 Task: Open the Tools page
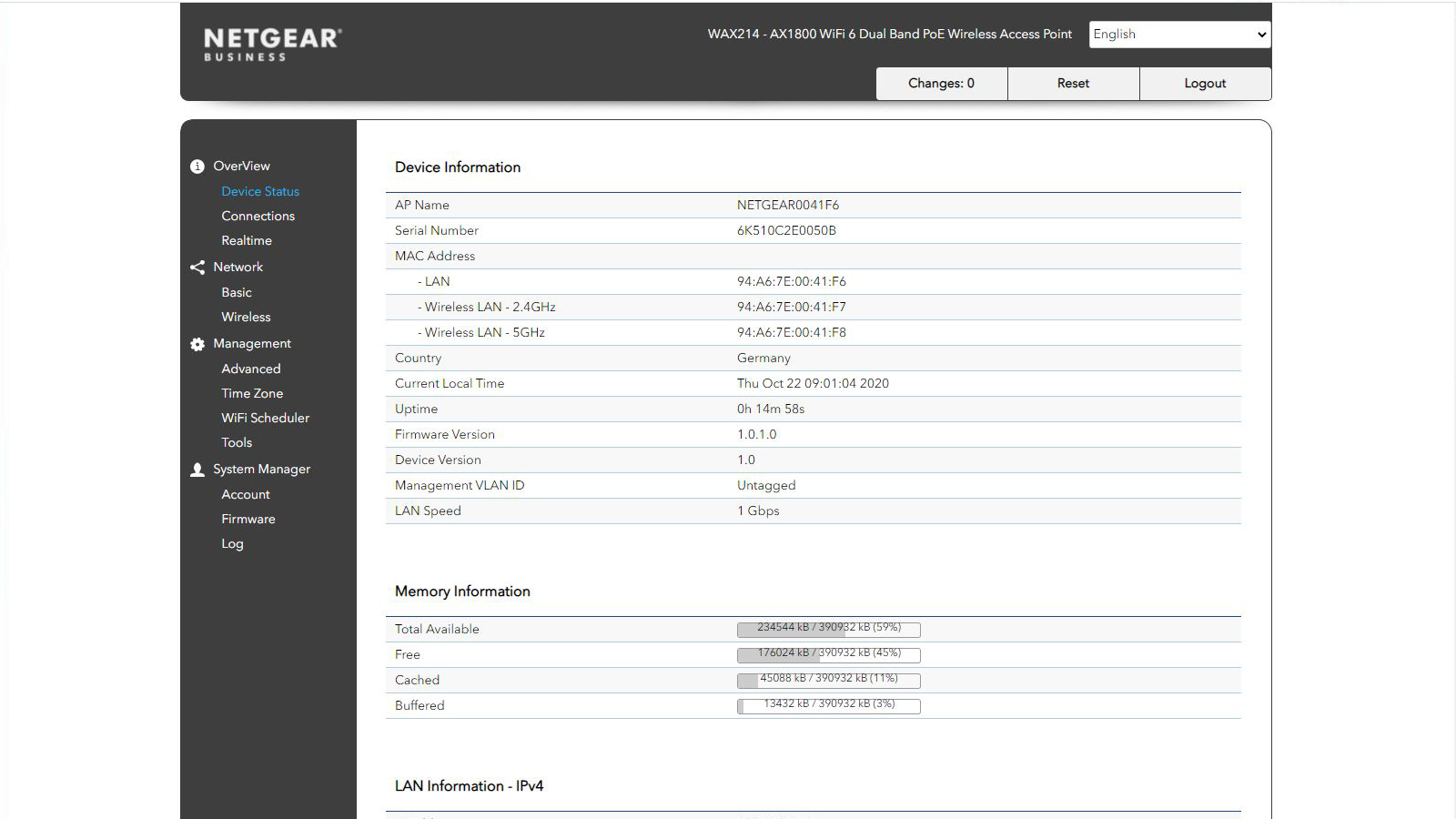[237, 443]
